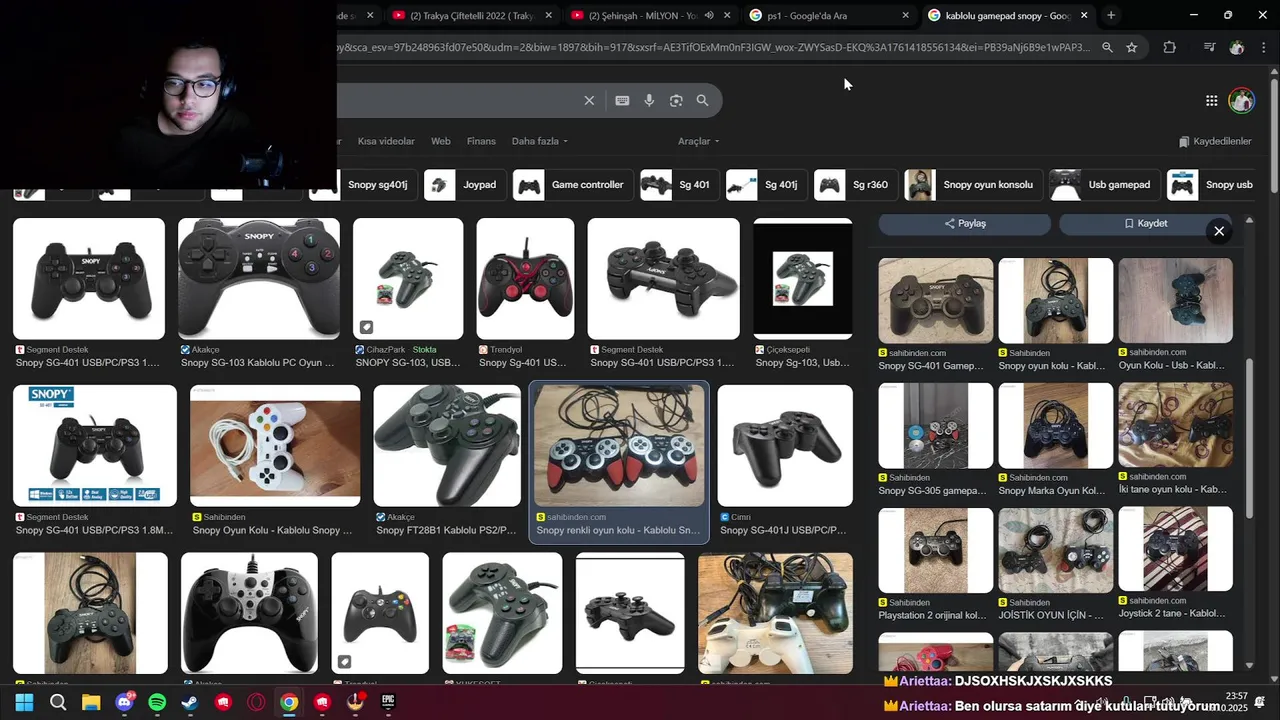
Task: Open page zoom indicator in address bar
Action: coord(1107,47)
